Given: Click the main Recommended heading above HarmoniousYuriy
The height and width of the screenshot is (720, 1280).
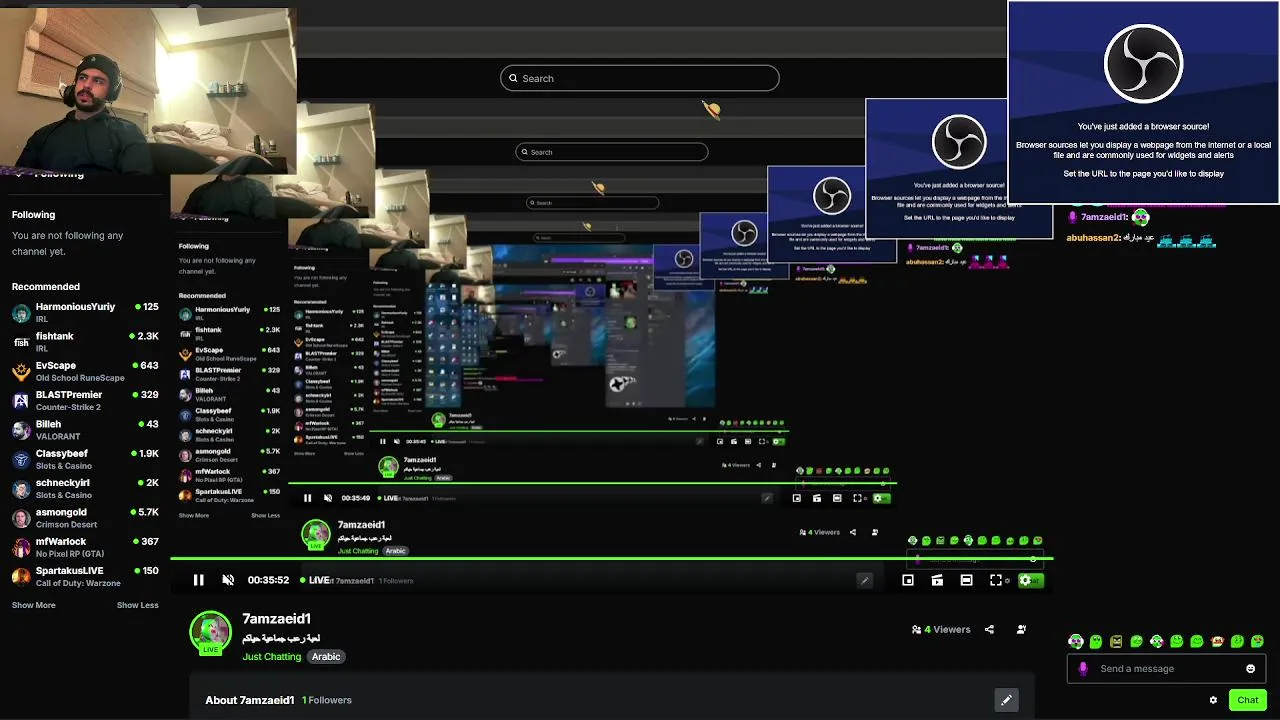Looking at the screenshot, I should [46, 287].
